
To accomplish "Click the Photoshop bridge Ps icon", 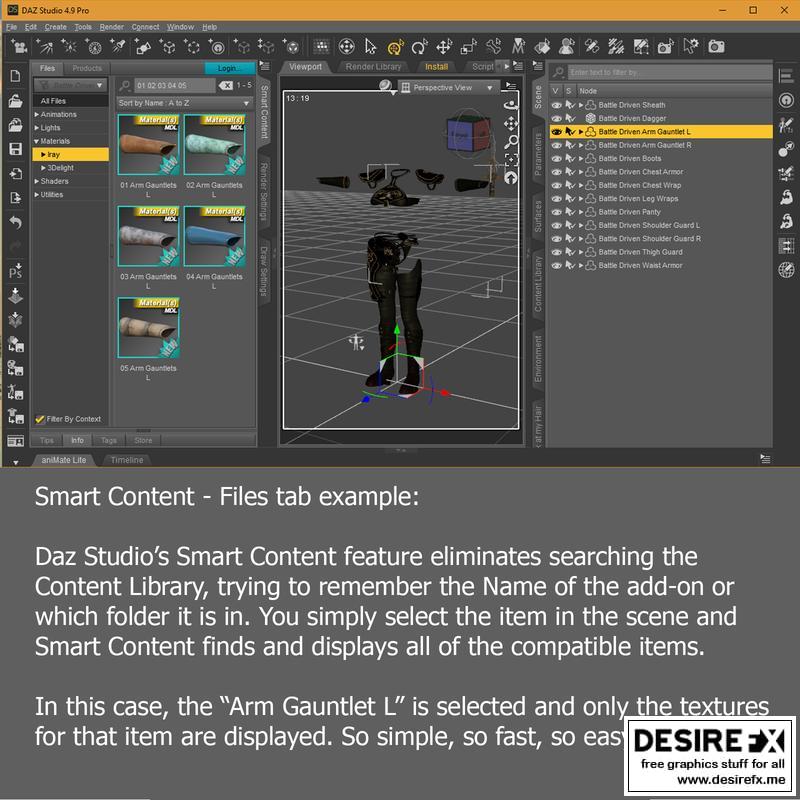I will pyautogui.click(x=15, y=271).
